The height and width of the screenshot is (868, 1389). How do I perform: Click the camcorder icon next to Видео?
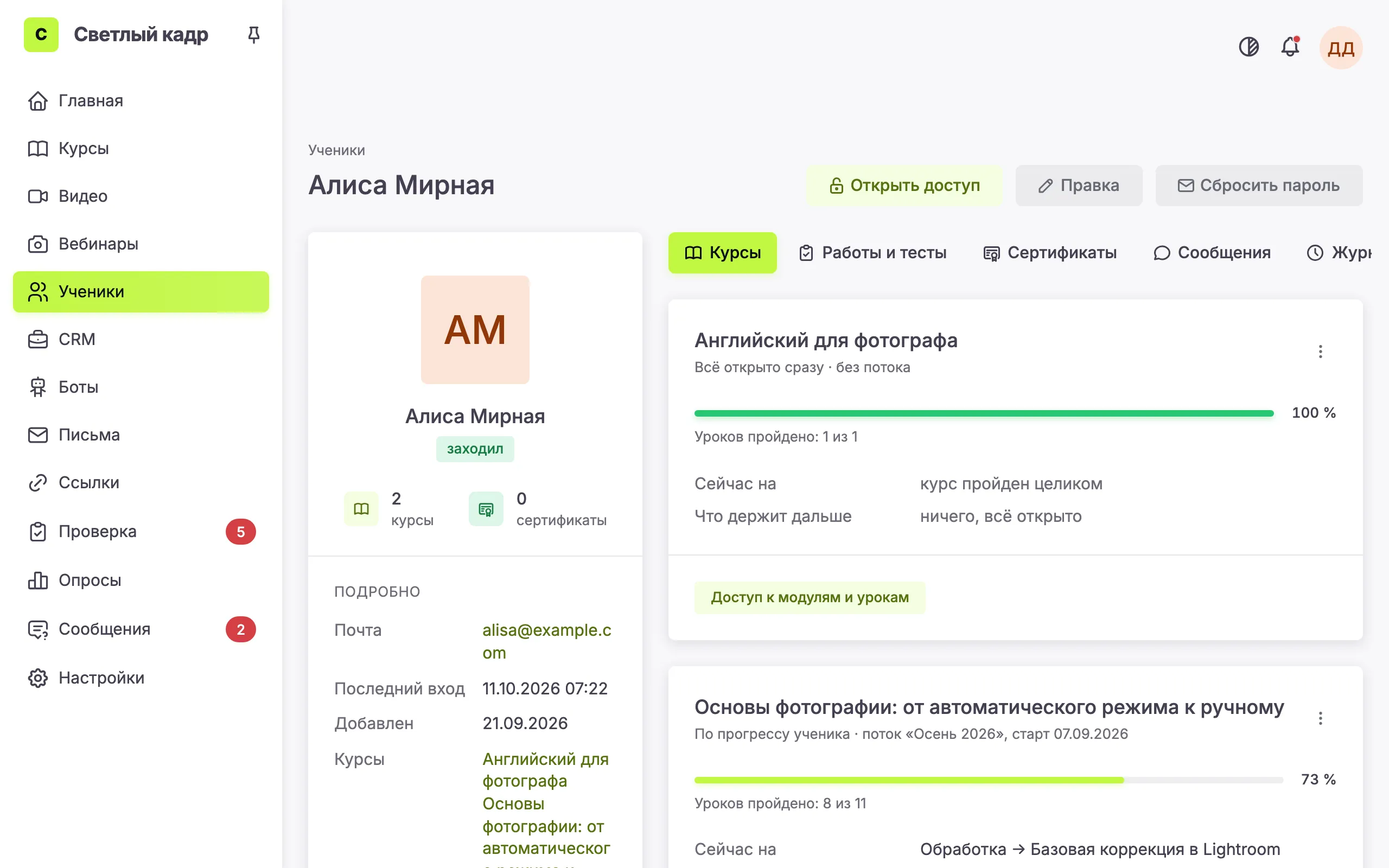(38, 196)
